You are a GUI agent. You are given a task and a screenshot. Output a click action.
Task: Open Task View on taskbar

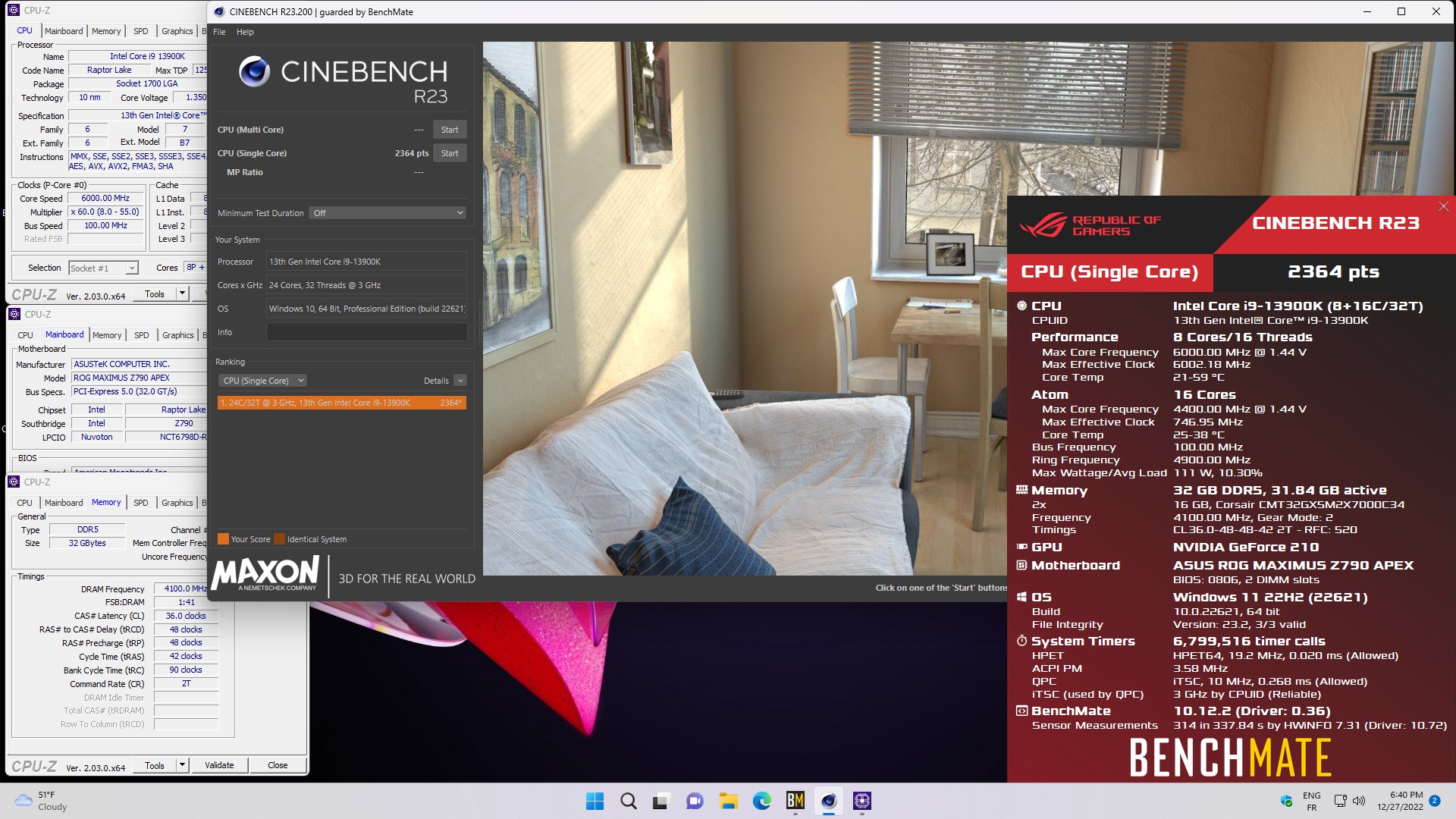[x=661, y=801]
